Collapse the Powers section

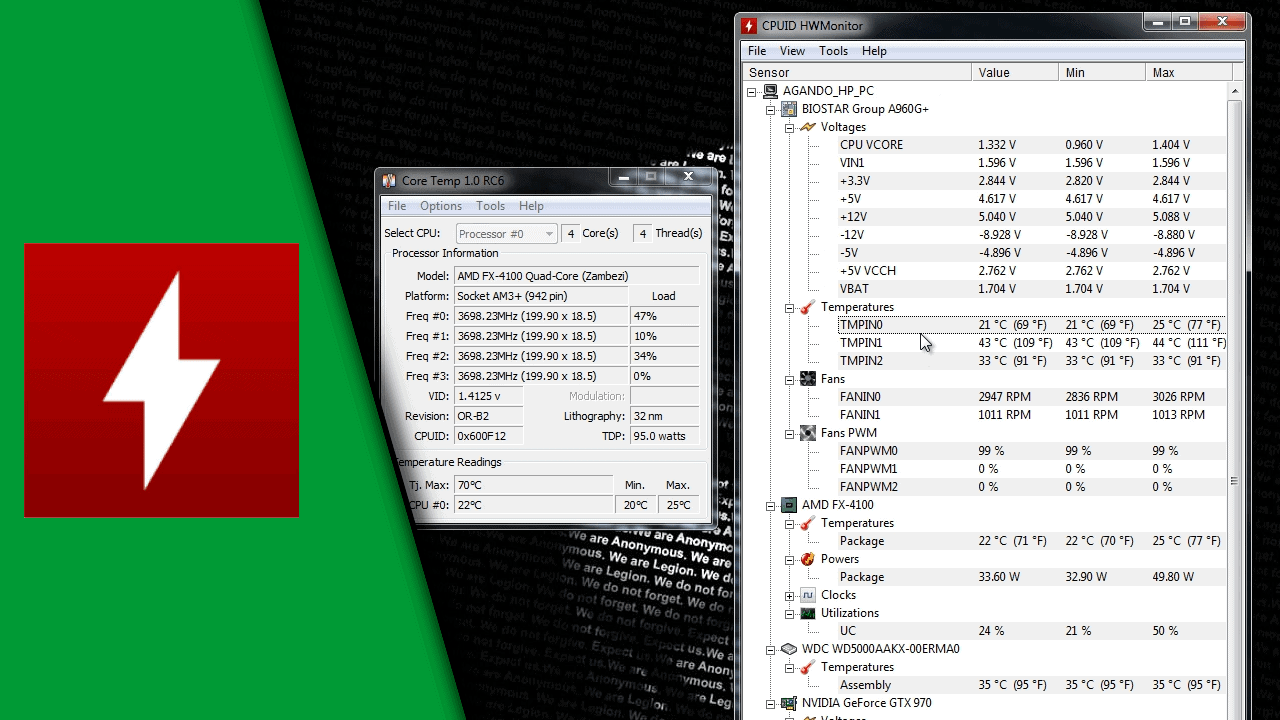790,559
